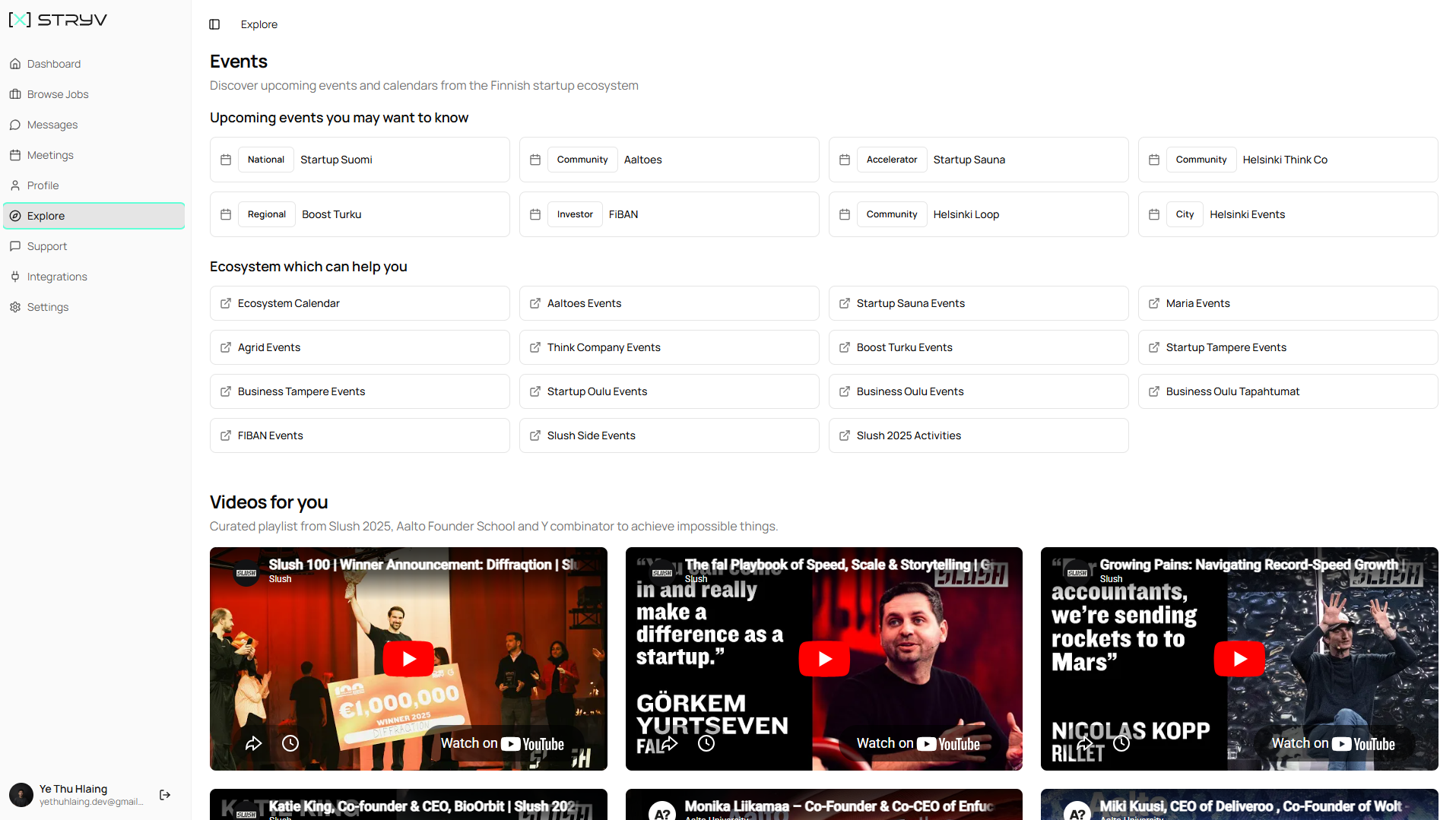Open Messages page
This screenshot has height=820, width=1456.
coord(94,125)
